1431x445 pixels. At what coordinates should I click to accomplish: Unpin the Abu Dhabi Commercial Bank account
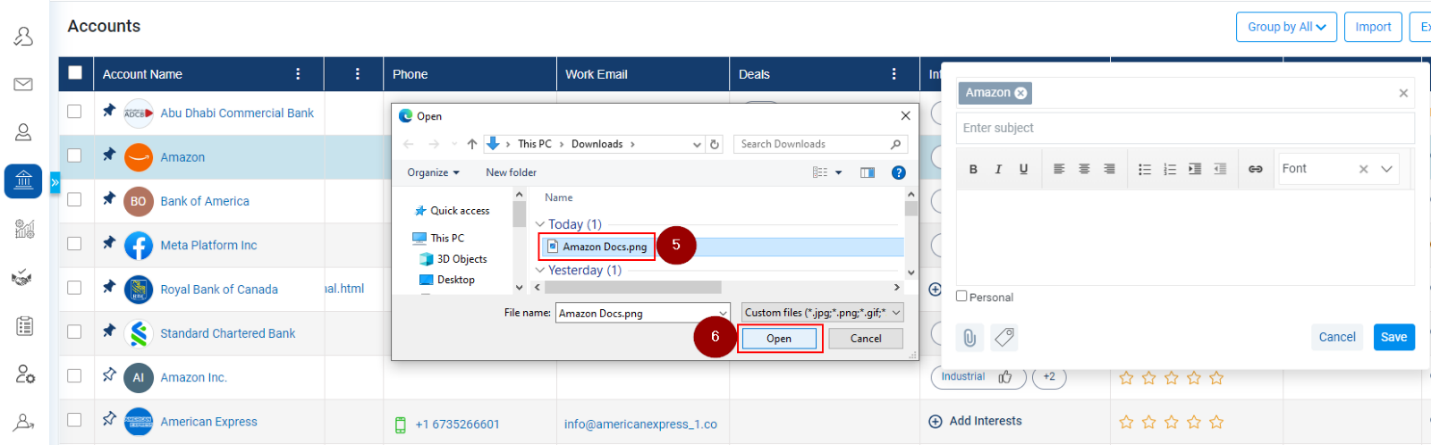[109, 112]
